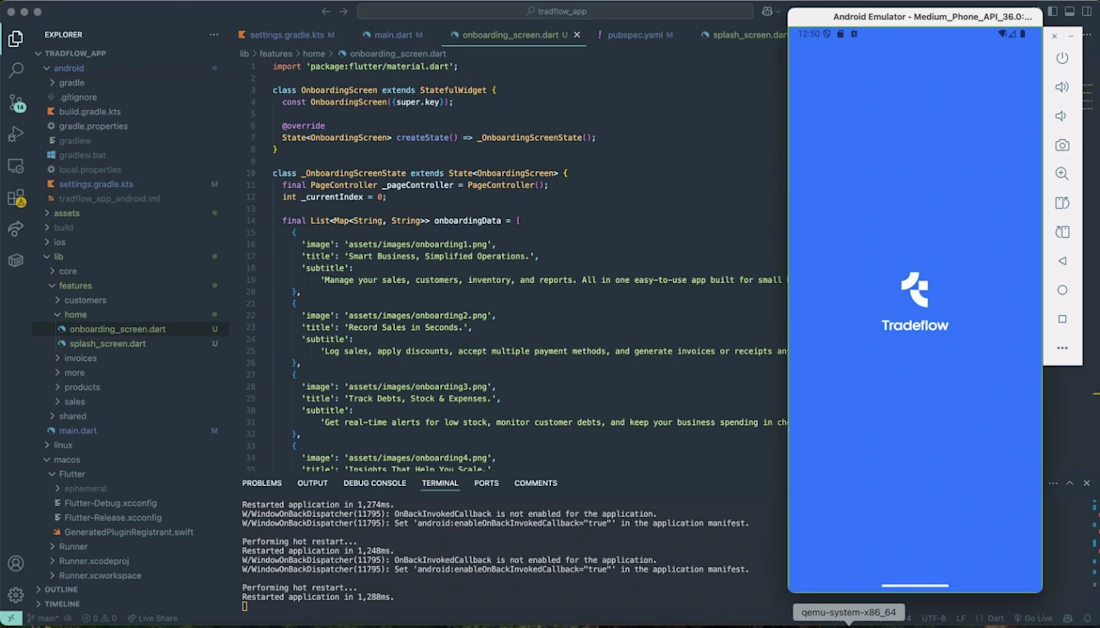Expand the OUTLINE section

click(61, 589)
